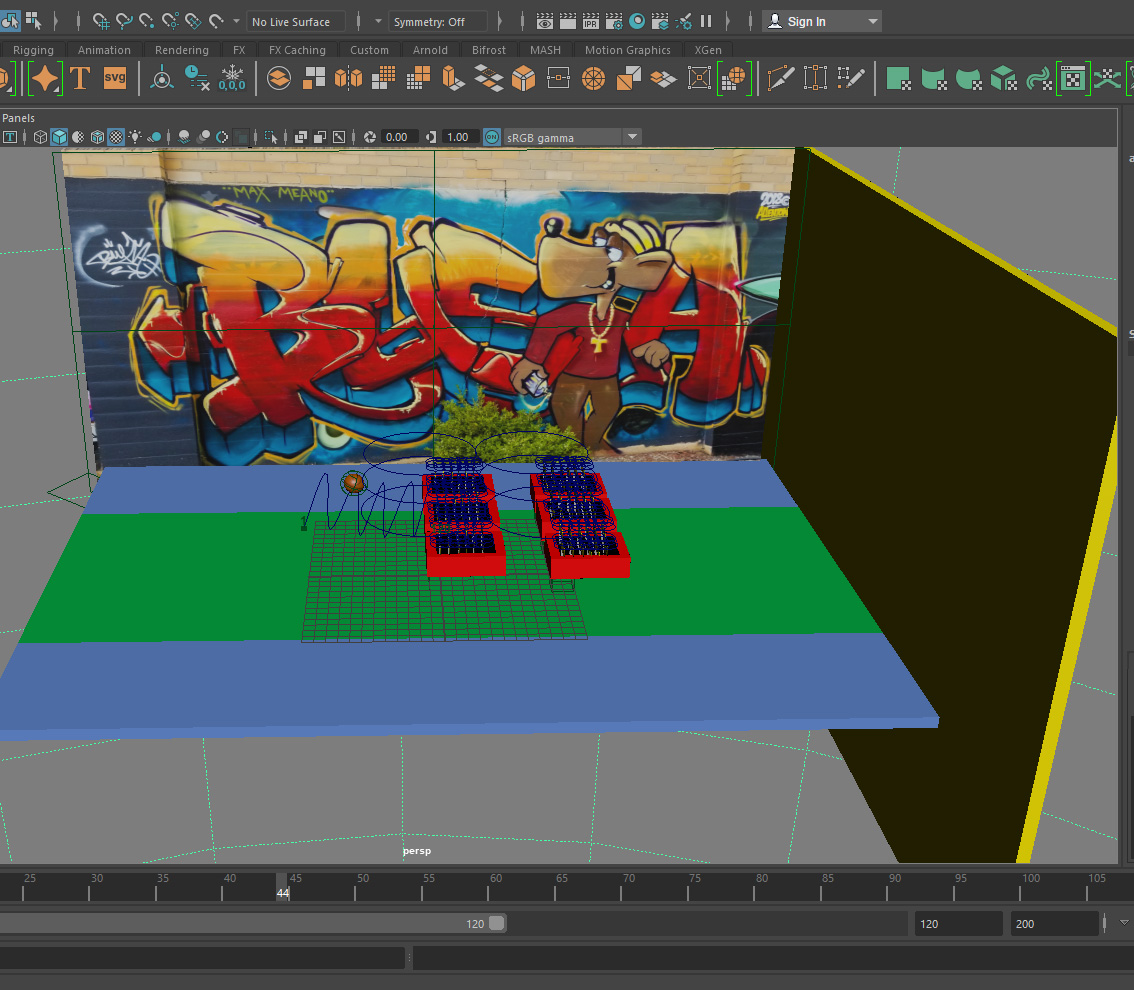Expand the dropdown arrow before Symmetry field
Screen dimensions: 1134x990
[378, 22]
